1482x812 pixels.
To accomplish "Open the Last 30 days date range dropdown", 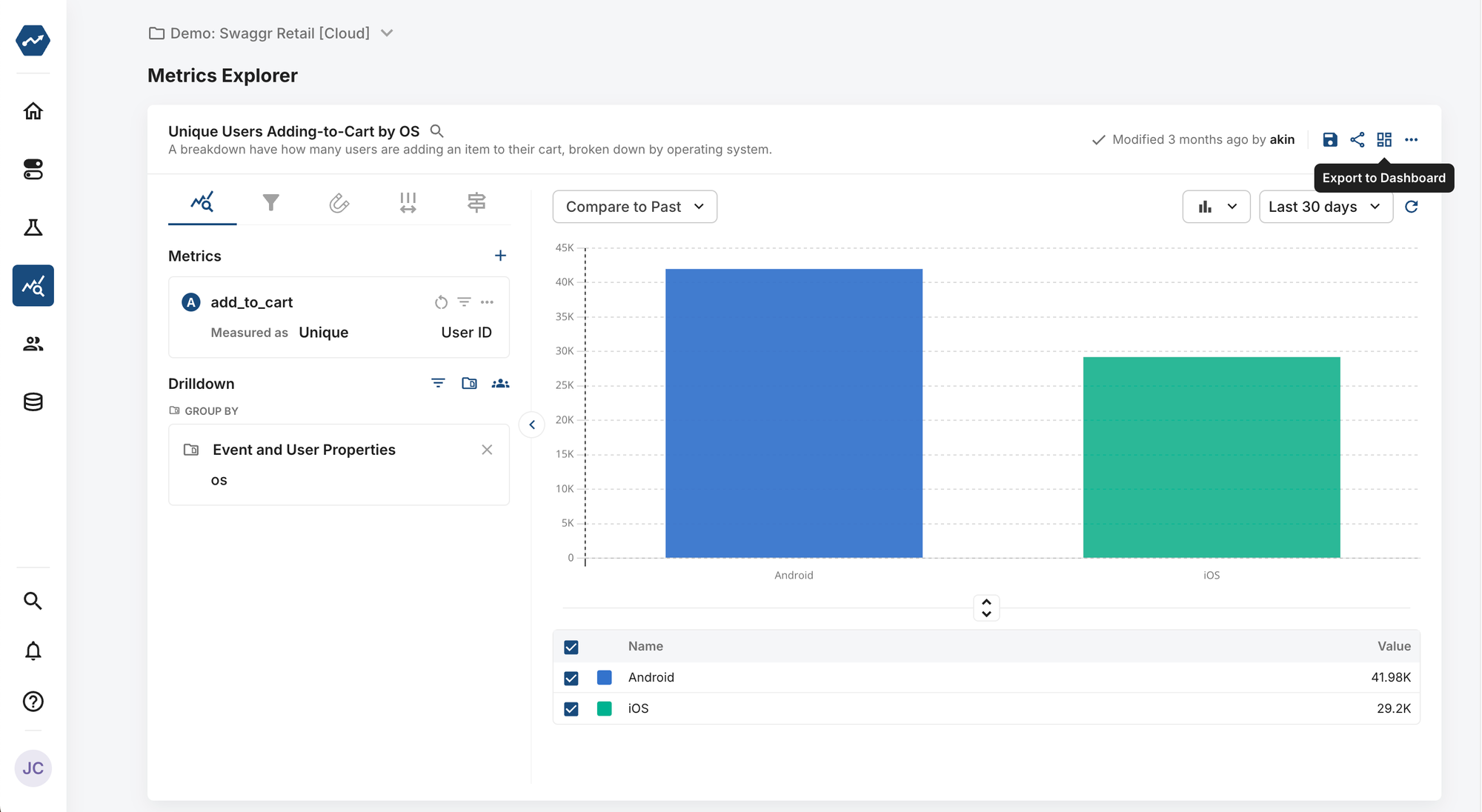I will (1325, 207).
